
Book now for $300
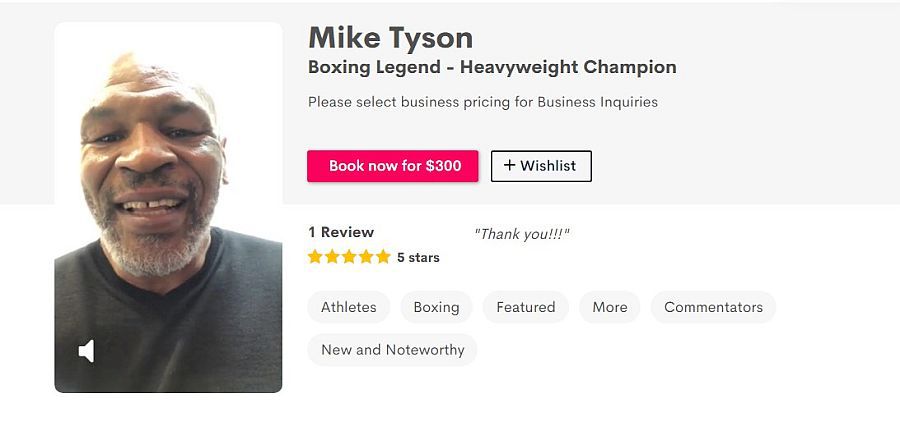point(393,166)
